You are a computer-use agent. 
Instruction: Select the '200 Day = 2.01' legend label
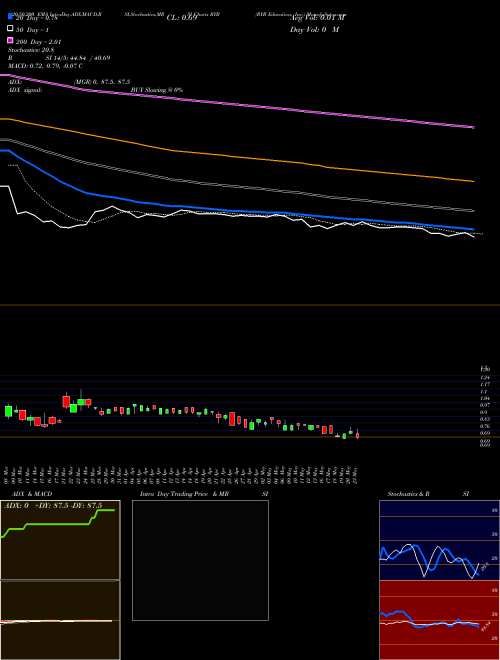(x=39, y=42)
